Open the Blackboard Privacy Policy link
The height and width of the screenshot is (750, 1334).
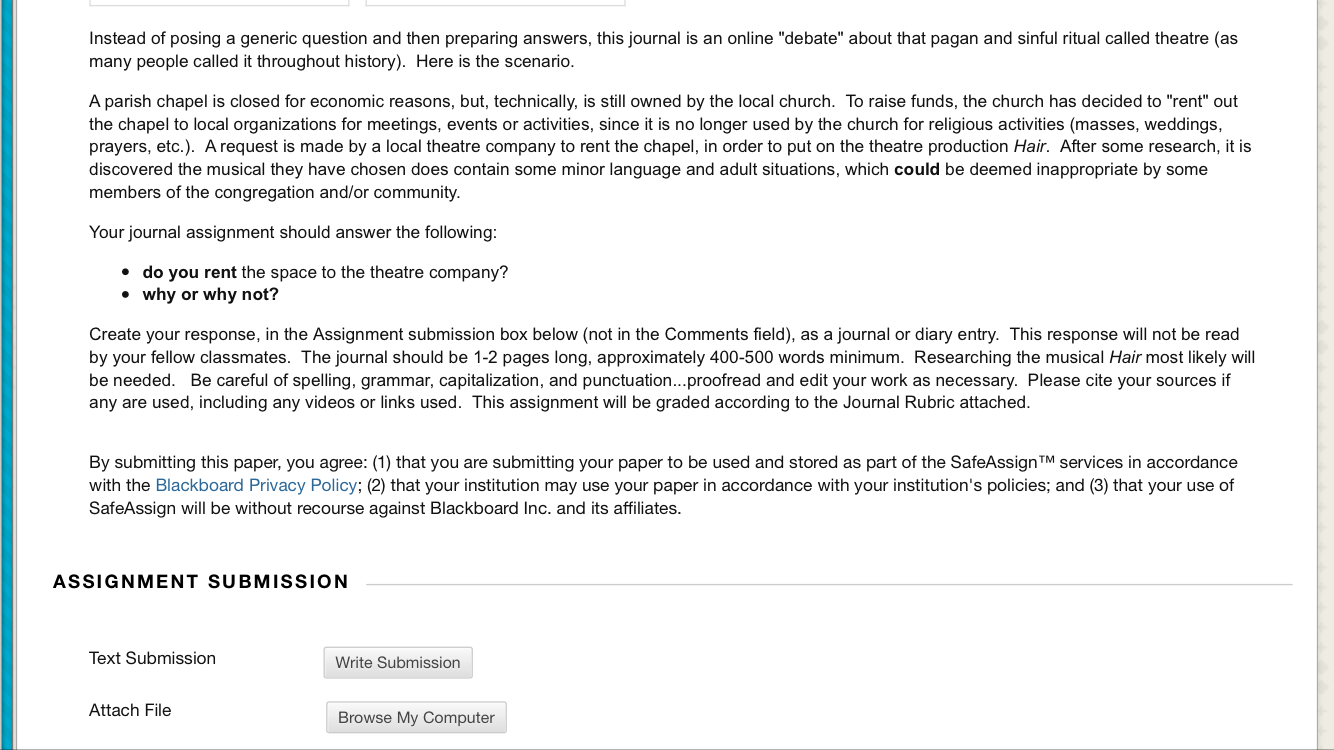(256, 485)
